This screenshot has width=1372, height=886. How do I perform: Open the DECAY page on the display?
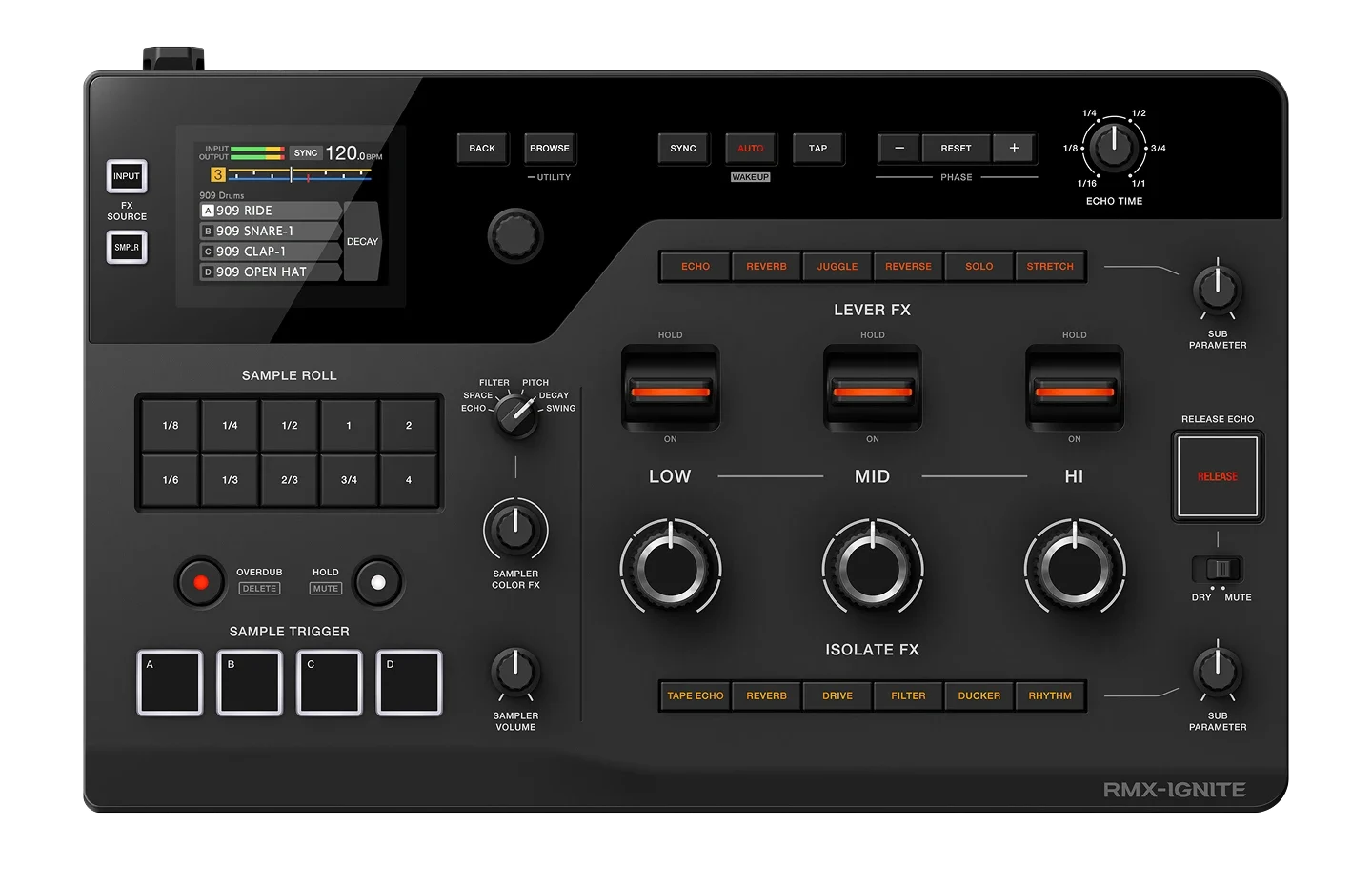pyautogui.click(x=362, y=241)
